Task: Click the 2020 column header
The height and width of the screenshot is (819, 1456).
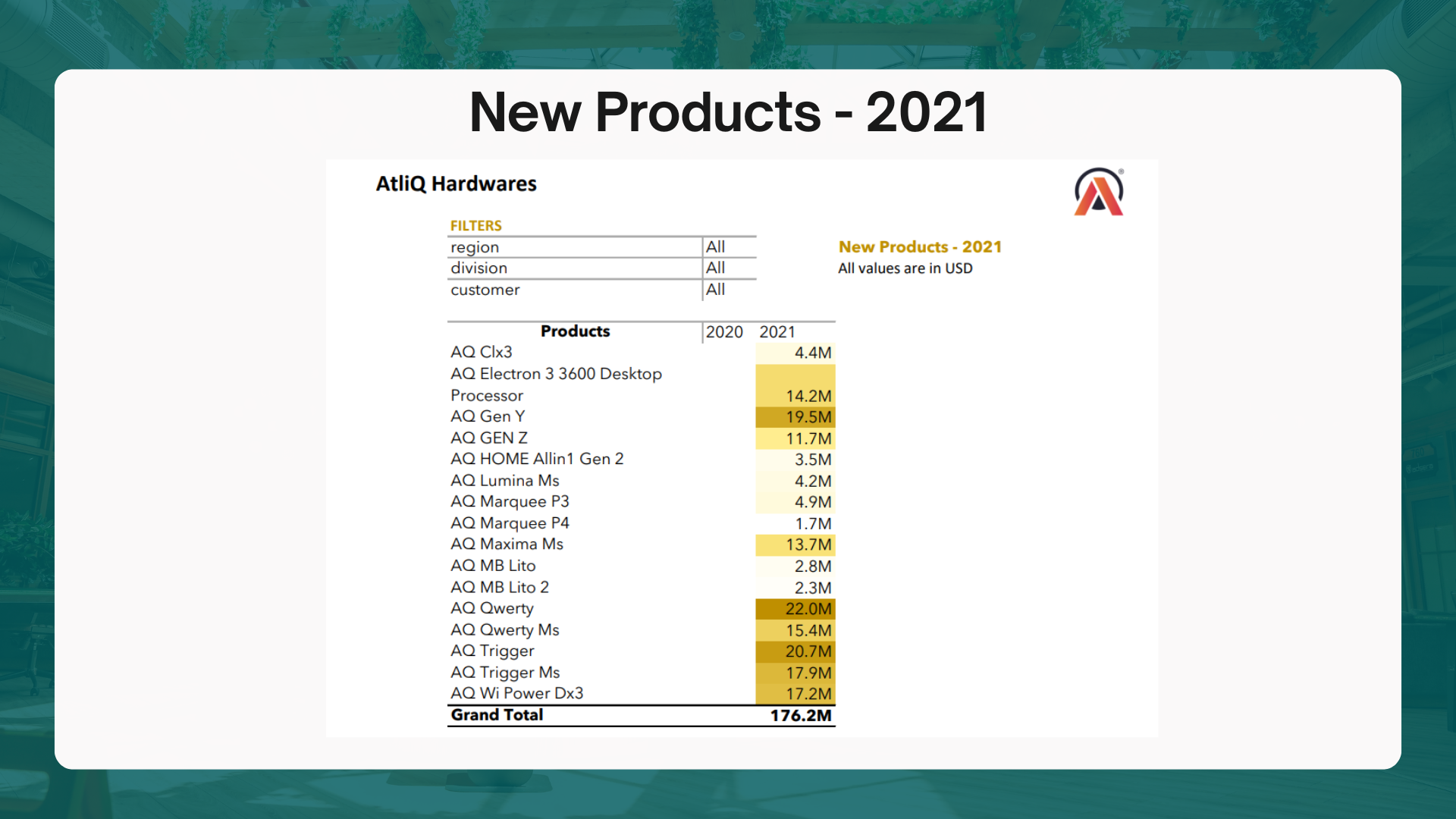Action: click(723, 332)
